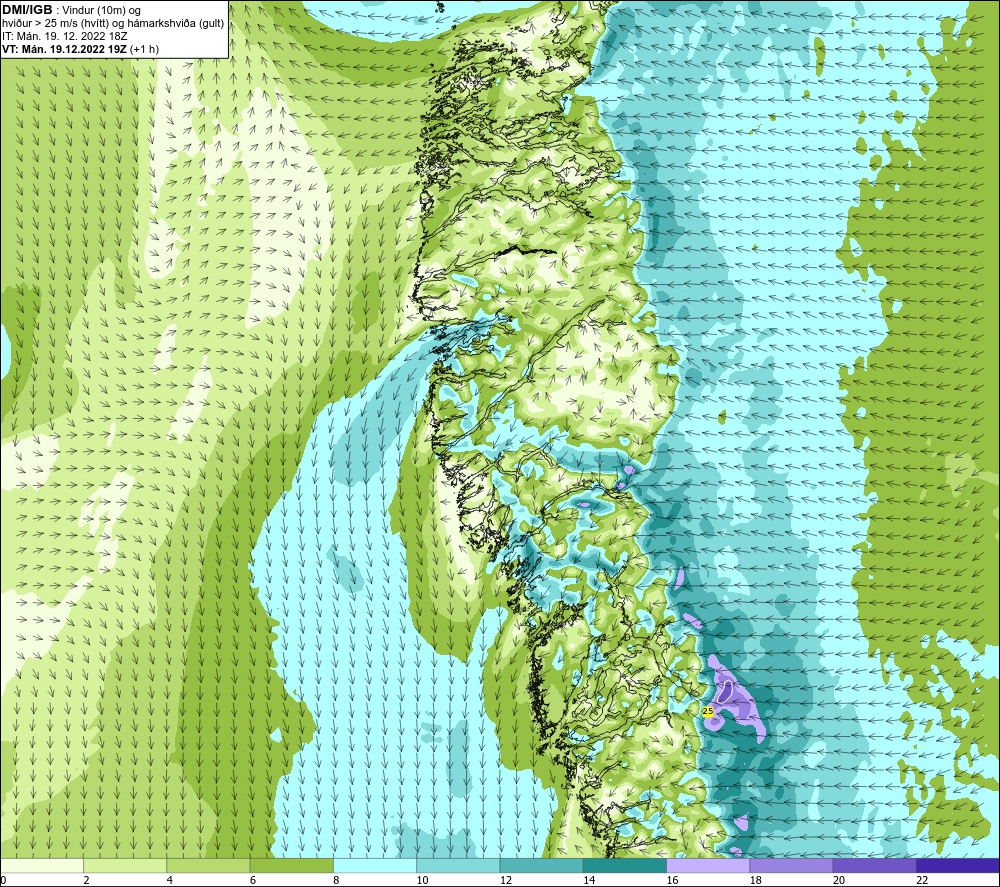Click the legend tick label "18"
The image size is (1000, 887).
pyautogui.click(x=756, y=880)
